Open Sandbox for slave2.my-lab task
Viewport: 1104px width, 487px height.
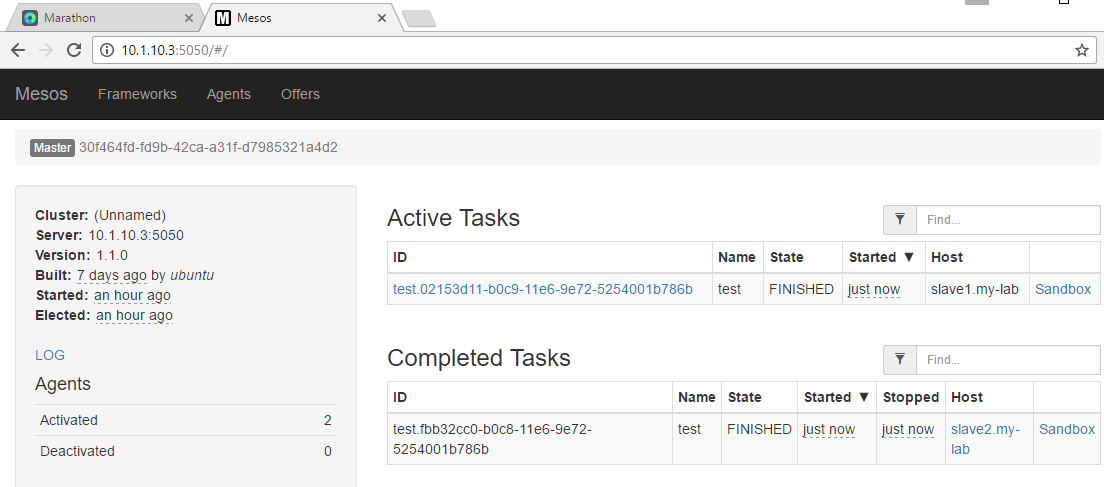point(1067,429)
